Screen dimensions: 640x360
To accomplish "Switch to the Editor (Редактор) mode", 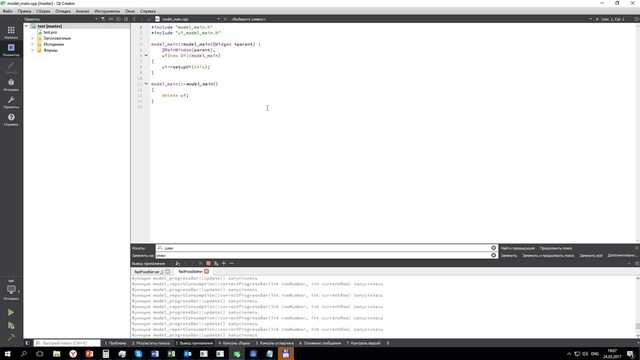I will coord(11,50).
